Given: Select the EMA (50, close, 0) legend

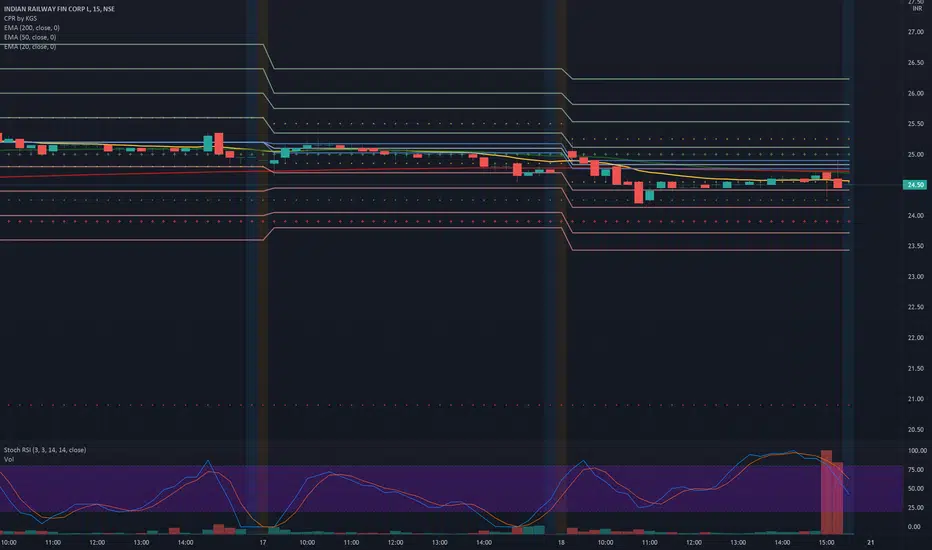Looking at the screenshot, I should tap(30, 37).
